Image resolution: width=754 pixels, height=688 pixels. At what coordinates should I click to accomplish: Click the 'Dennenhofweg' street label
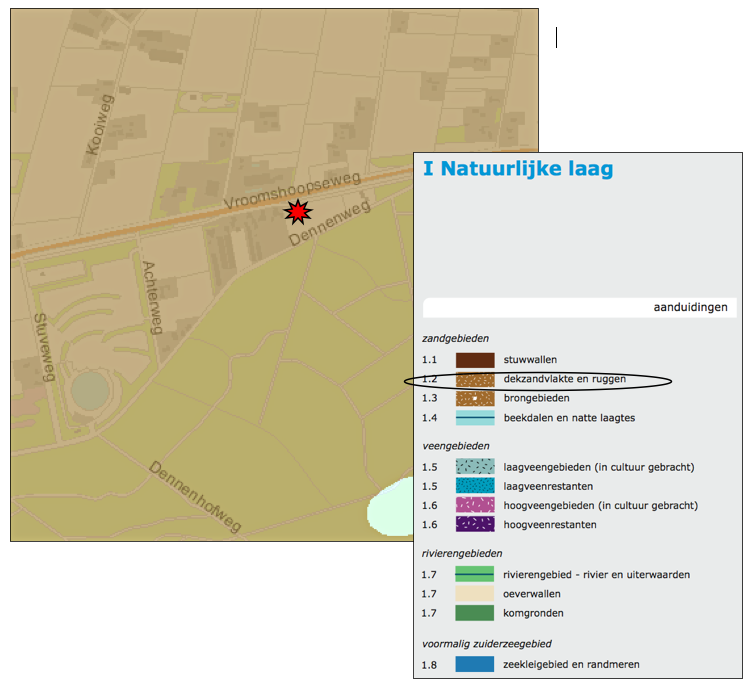coord(194,496)
